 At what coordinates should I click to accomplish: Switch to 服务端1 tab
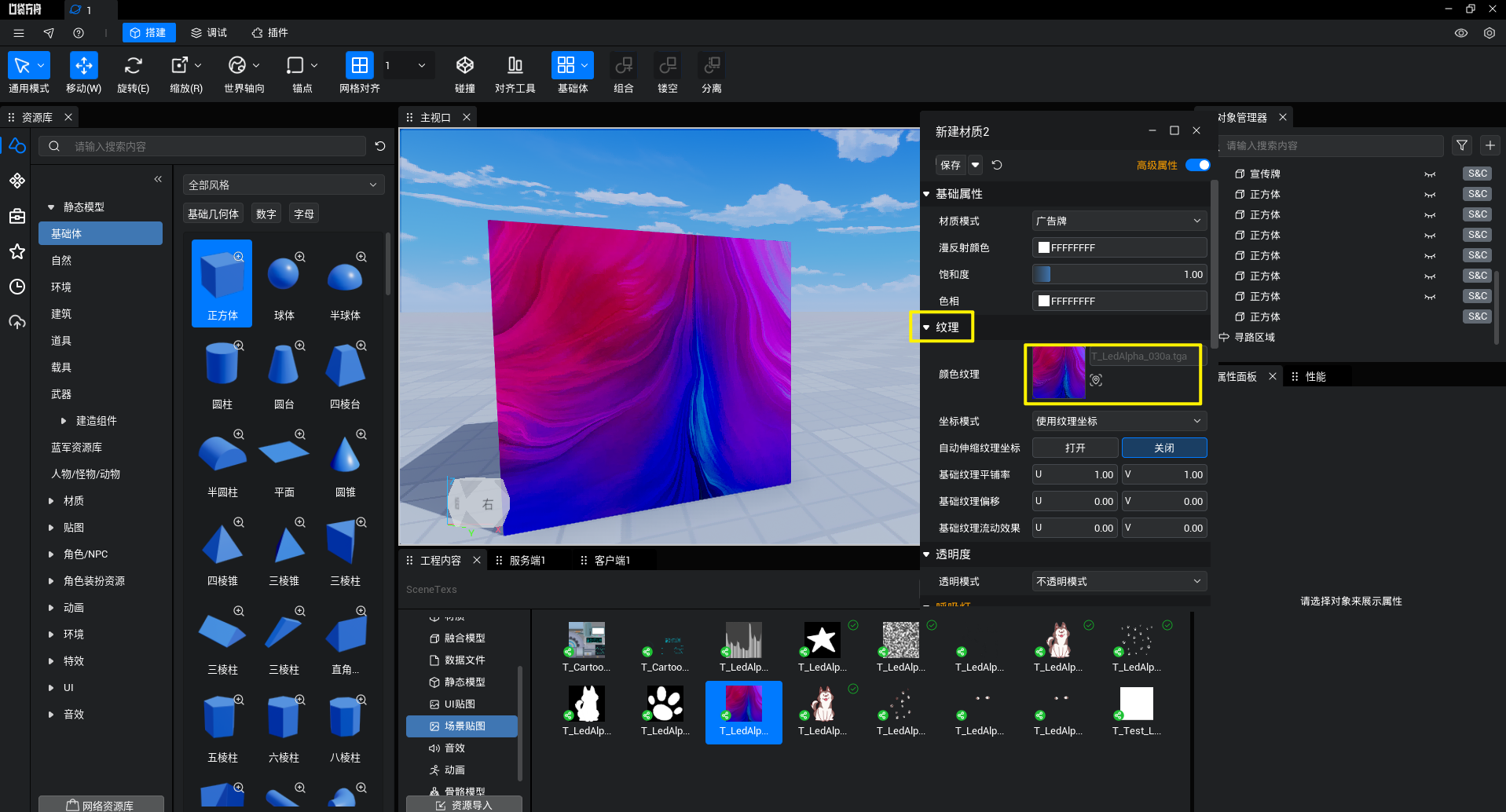[x=526, y=560]
